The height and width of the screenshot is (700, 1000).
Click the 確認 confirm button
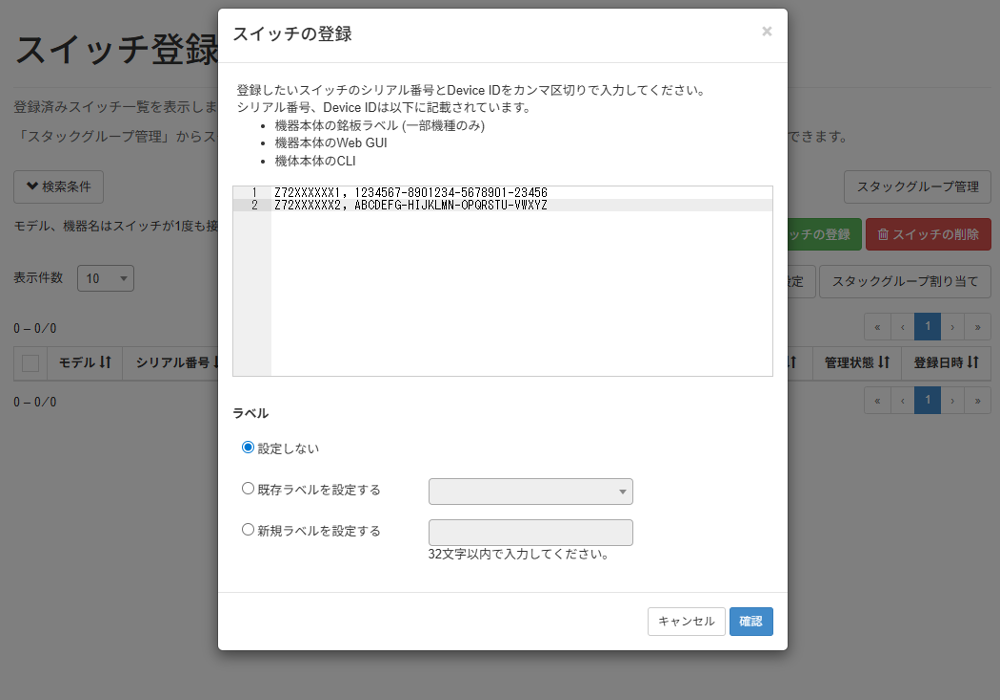point(751,621)
